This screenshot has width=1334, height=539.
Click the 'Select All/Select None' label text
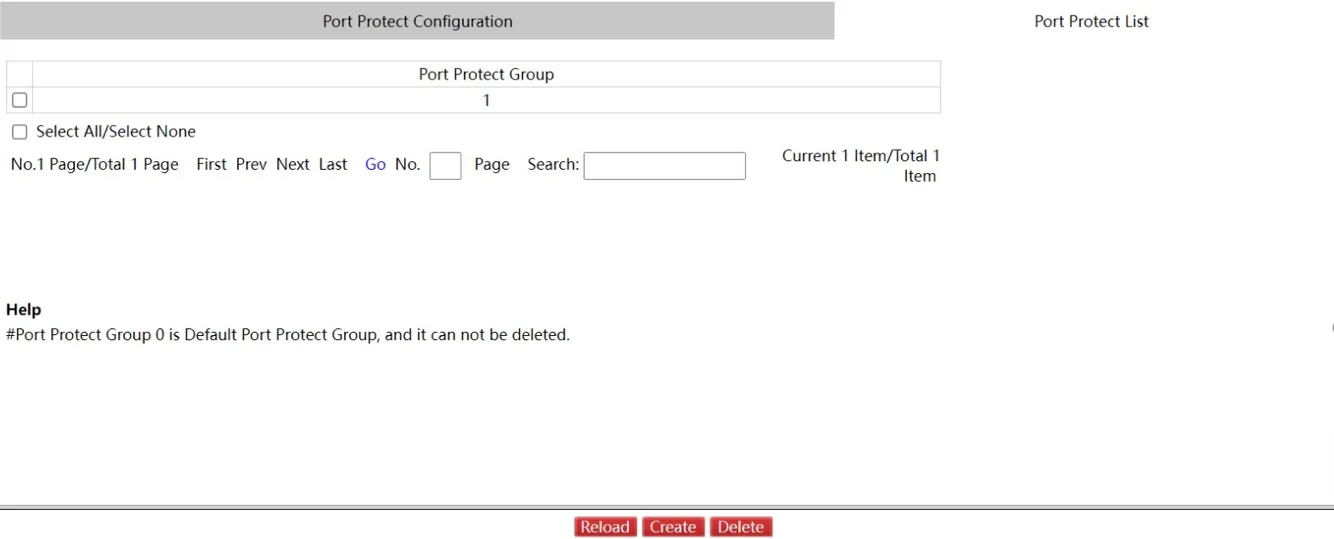click(x=116, y=132)
